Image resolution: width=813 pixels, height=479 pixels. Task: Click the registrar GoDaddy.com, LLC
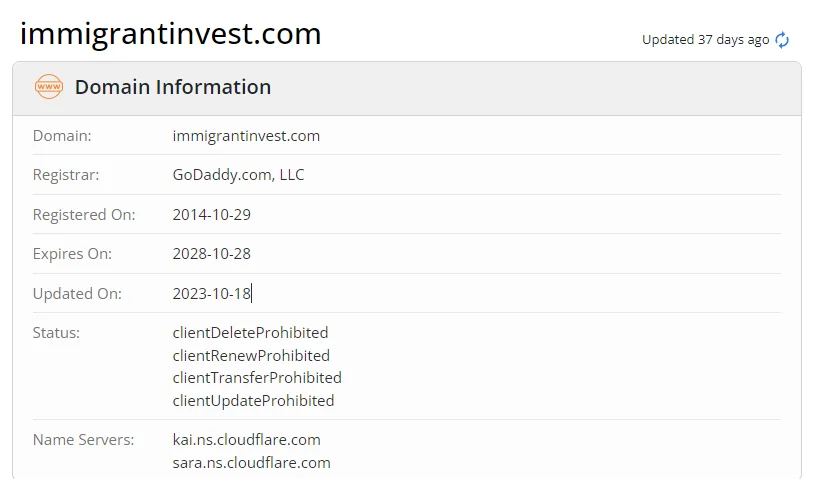239,175
